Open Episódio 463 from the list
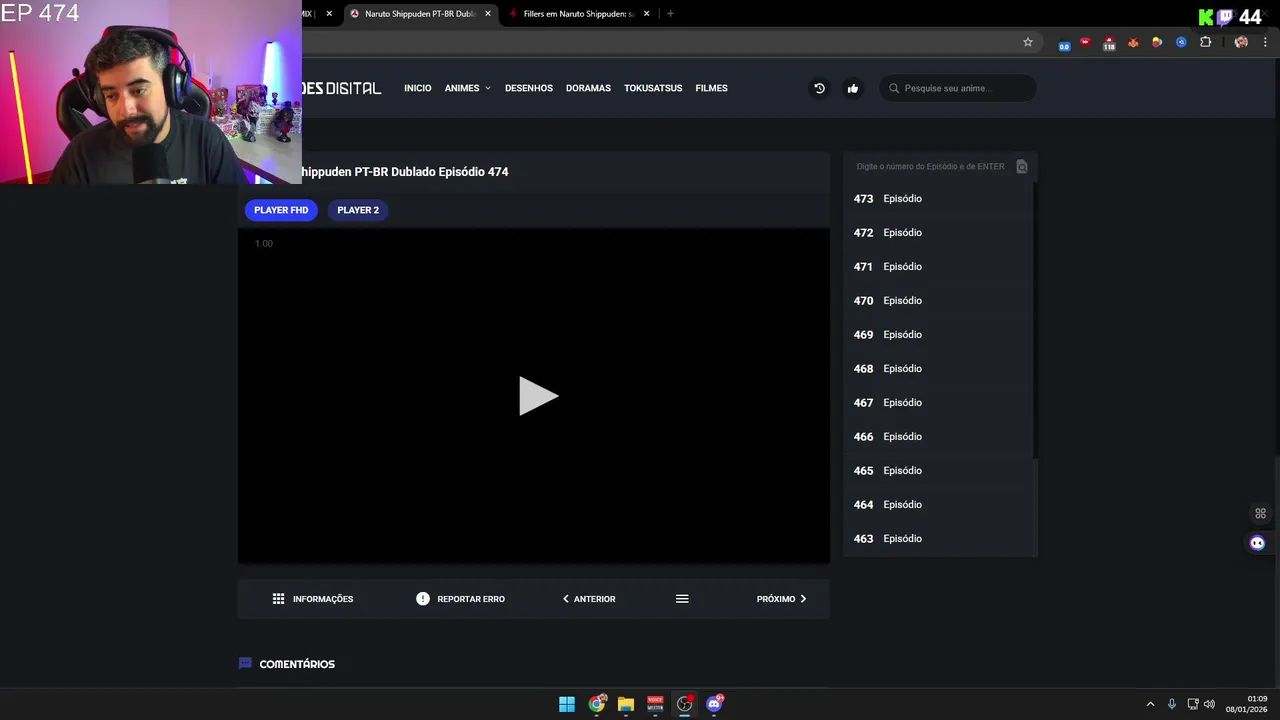1280x720 pixels. (939, 539)
